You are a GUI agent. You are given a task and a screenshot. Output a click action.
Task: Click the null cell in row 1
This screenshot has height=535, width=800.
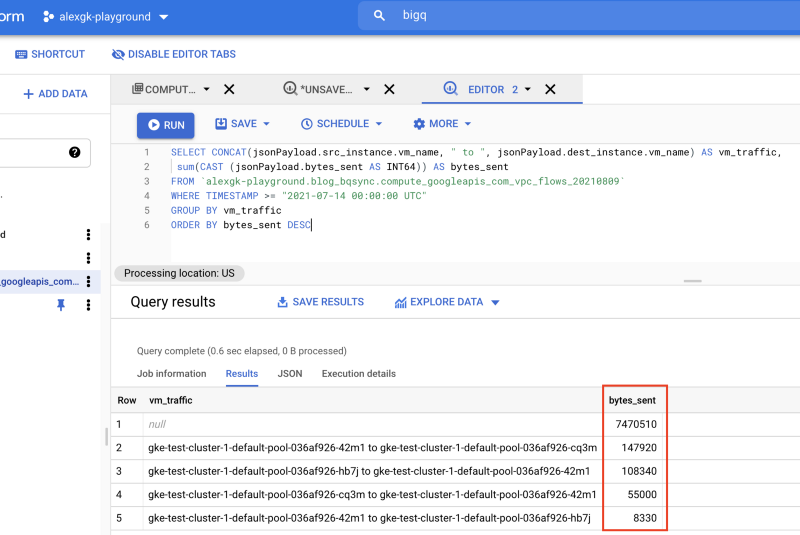click(157, 424)
